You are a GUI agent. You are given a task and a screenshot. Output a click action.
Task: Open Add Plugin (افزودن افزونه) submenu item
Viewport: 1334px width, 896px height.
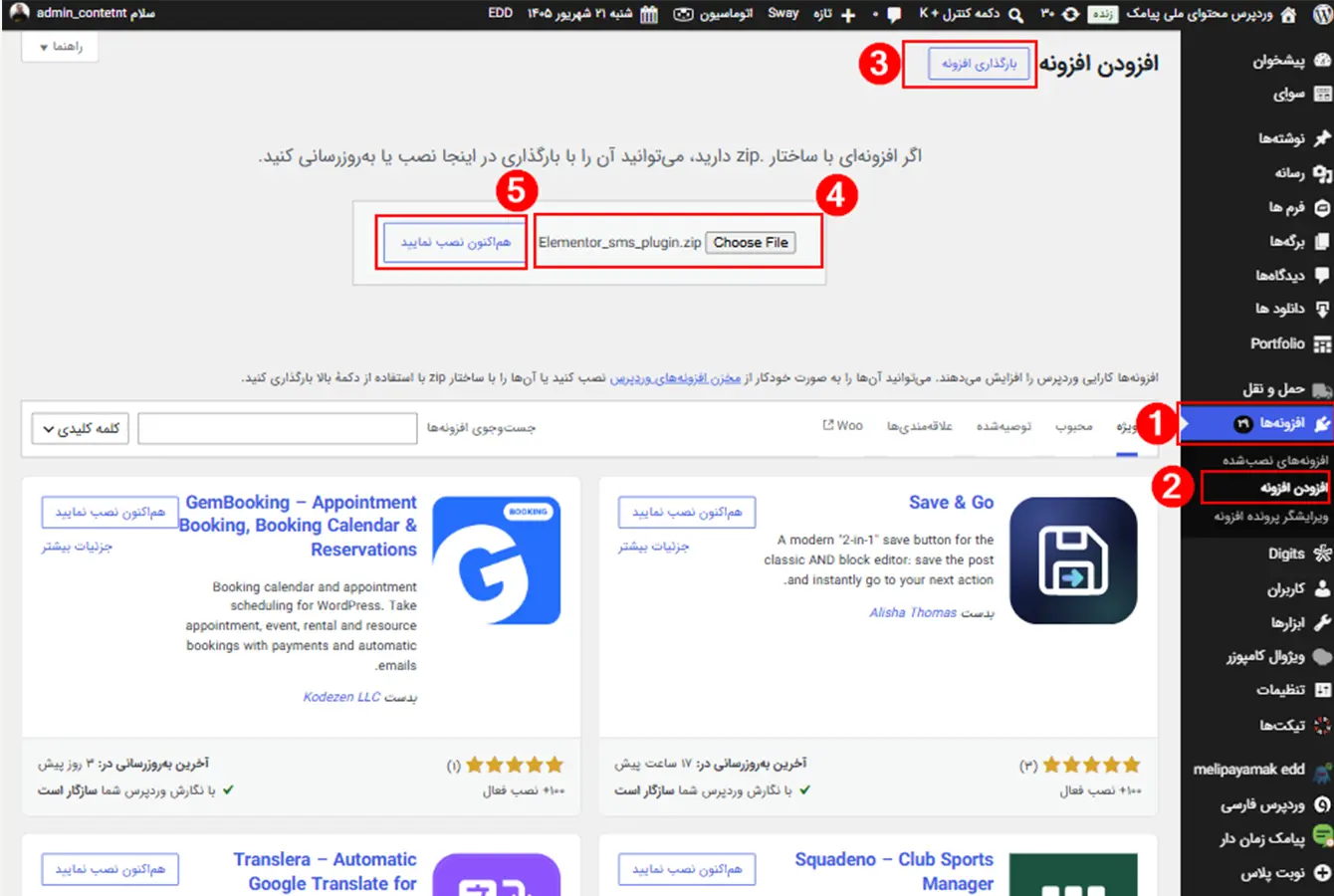click(1294, 488)
